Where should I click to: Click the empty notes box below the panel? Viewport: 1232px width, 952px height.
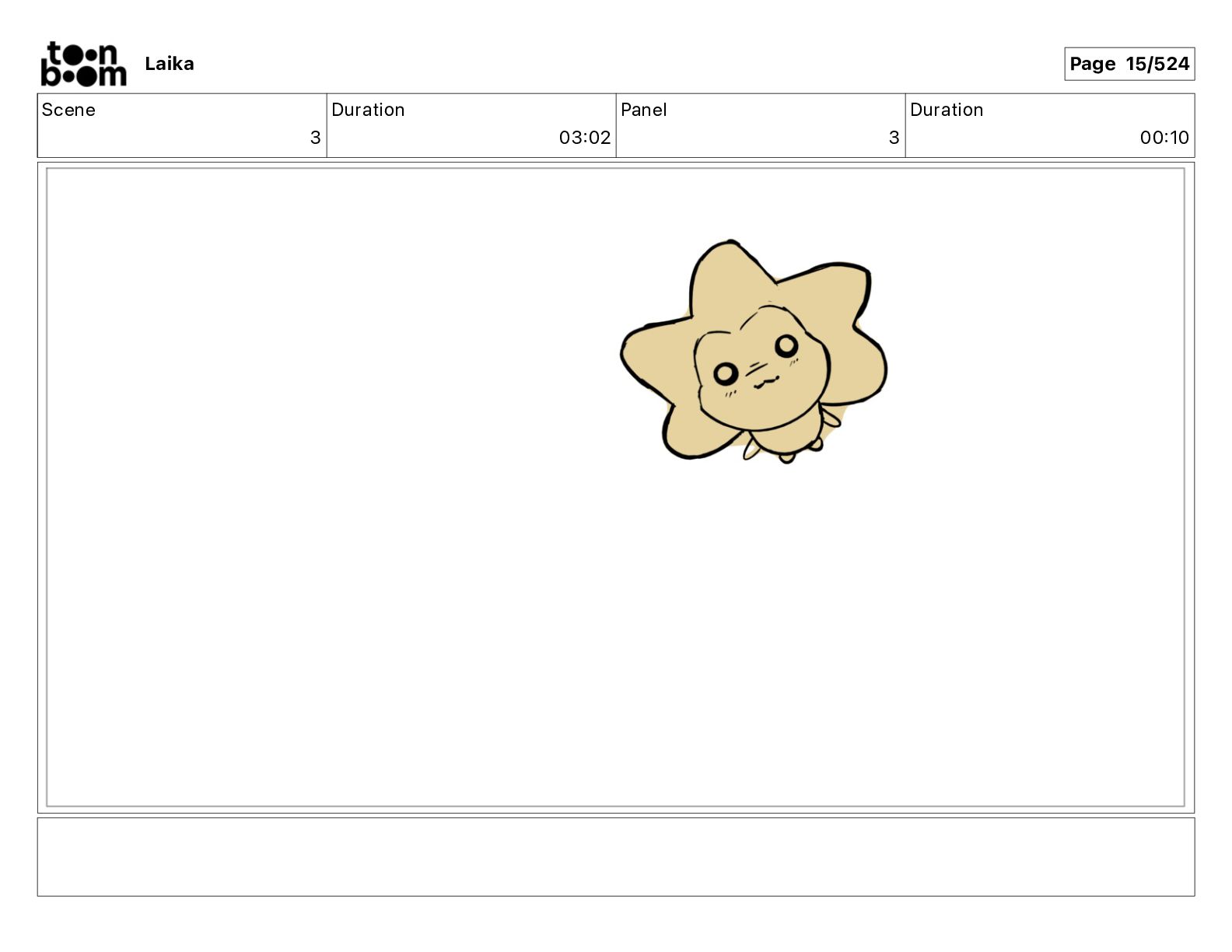[x=616, y=857]
